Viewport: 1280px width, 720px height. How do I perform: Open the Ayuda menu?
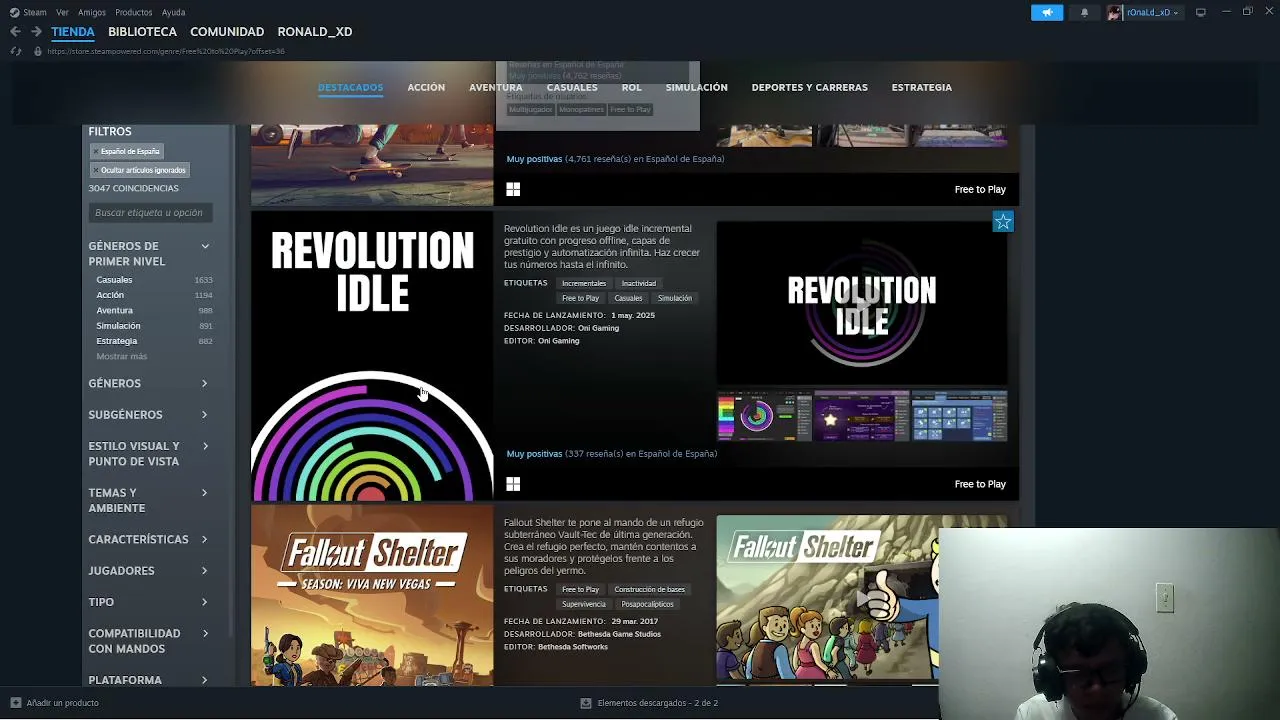click(x=173, y=12)
